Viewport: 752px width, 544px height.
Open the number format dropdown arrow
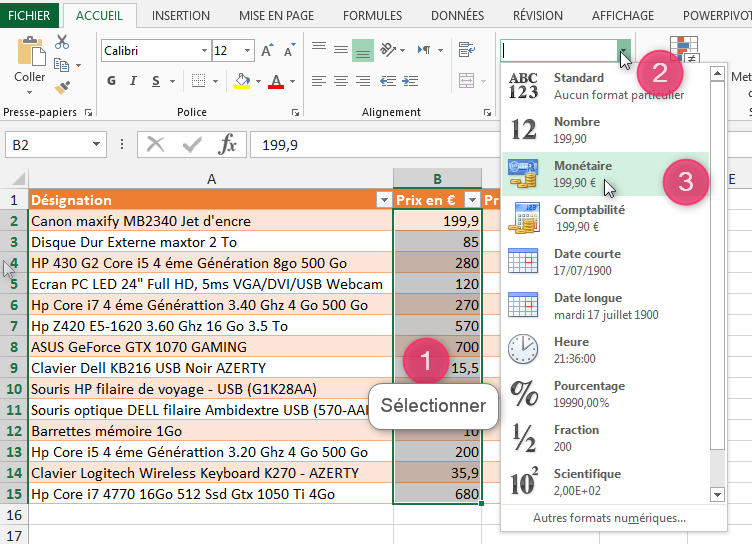tap(623, 51)
